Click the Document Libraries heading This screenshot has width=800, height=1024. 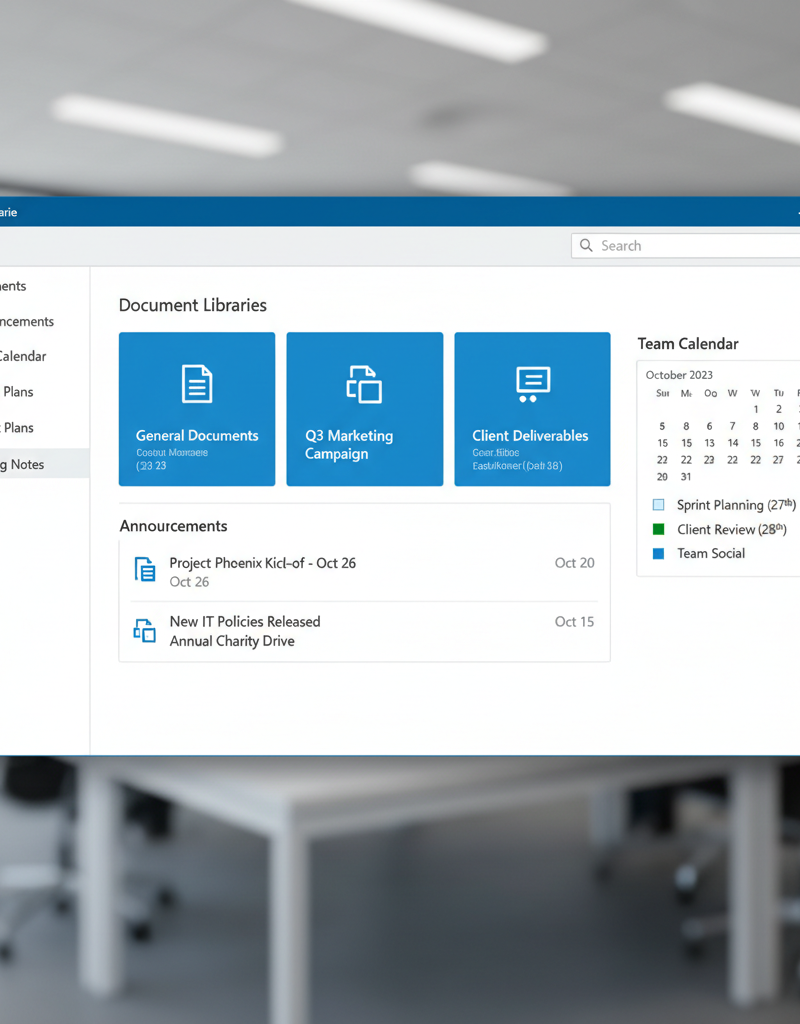point(193,305)
